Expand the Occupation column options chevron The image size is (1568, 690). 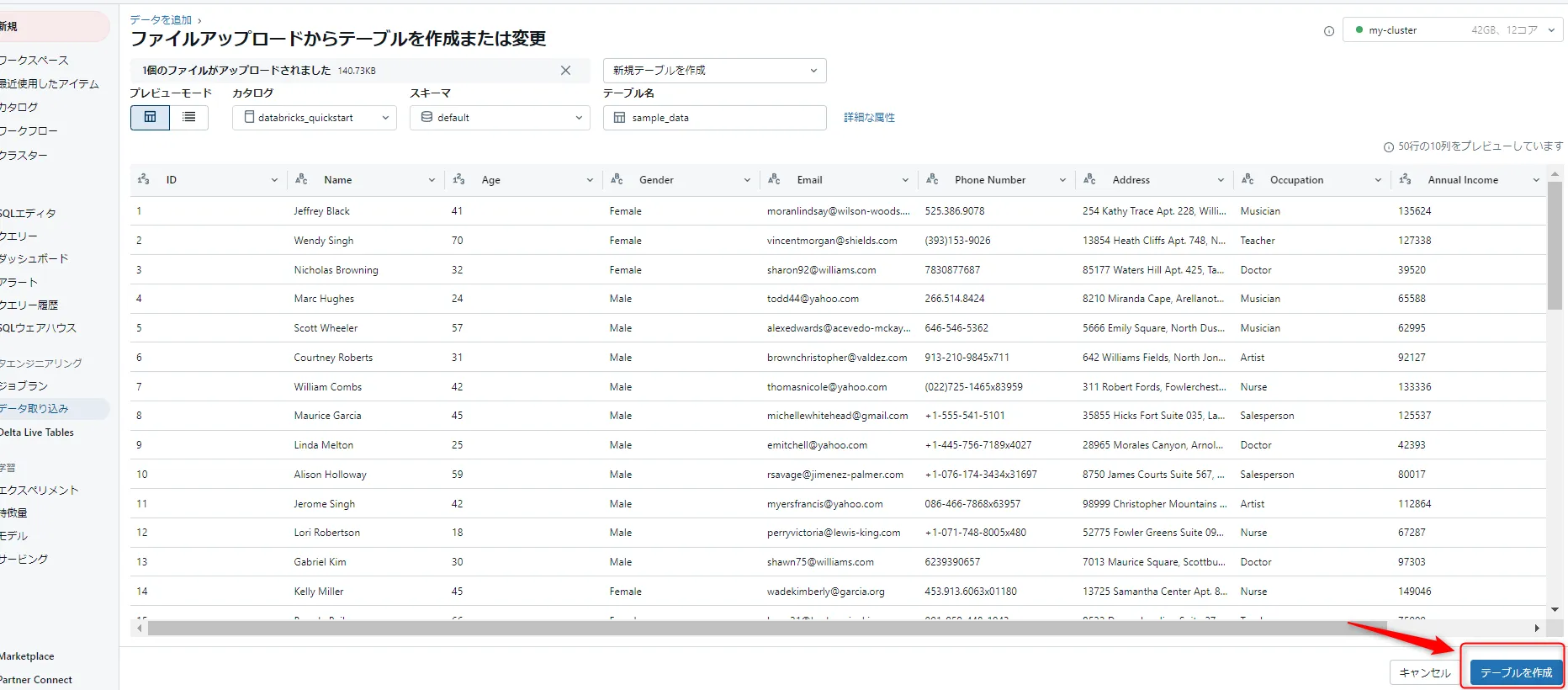point(1378,180)
